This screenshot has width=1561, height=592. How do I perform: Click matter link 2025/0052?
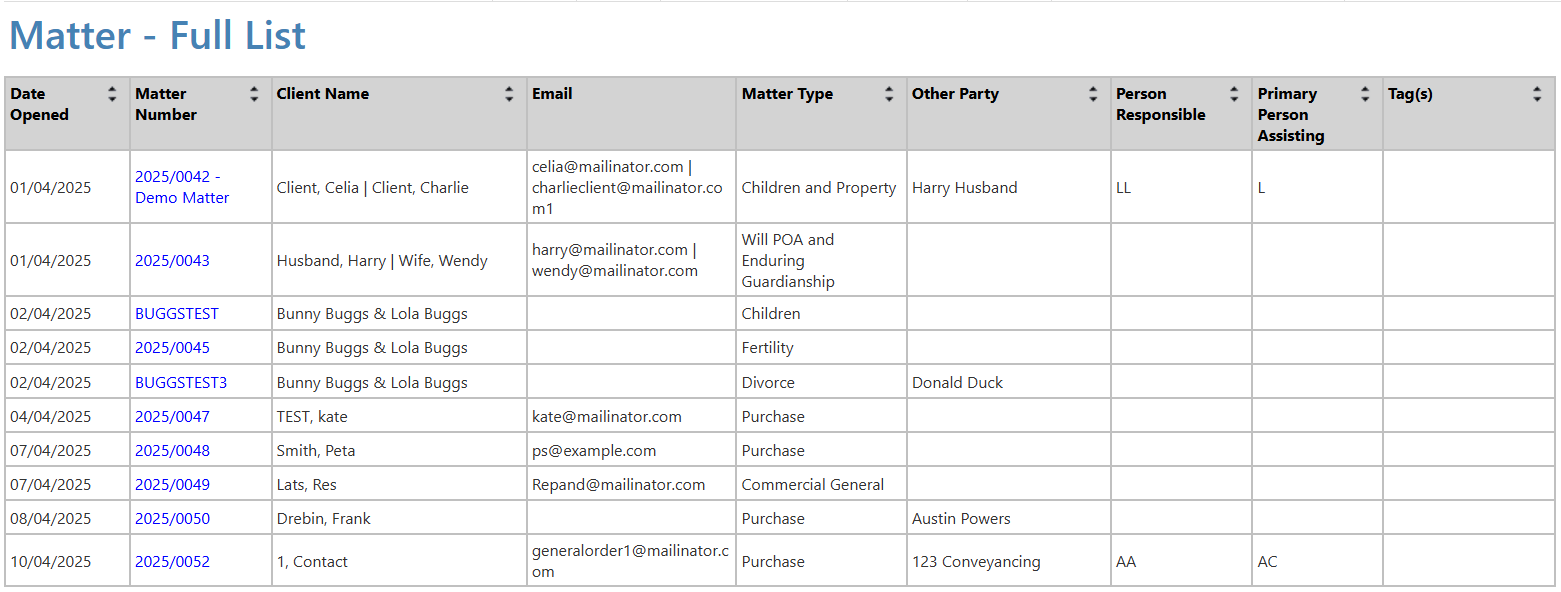pyautogui.click(x=172, y=562)
